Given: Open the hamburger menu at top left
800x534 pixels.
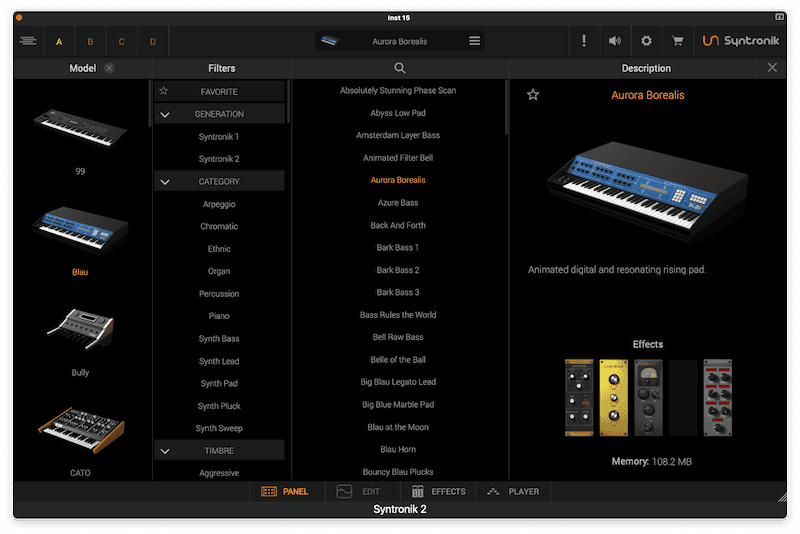Looking at the screenshot, I should pyautogui.click(x=28, y=41).
